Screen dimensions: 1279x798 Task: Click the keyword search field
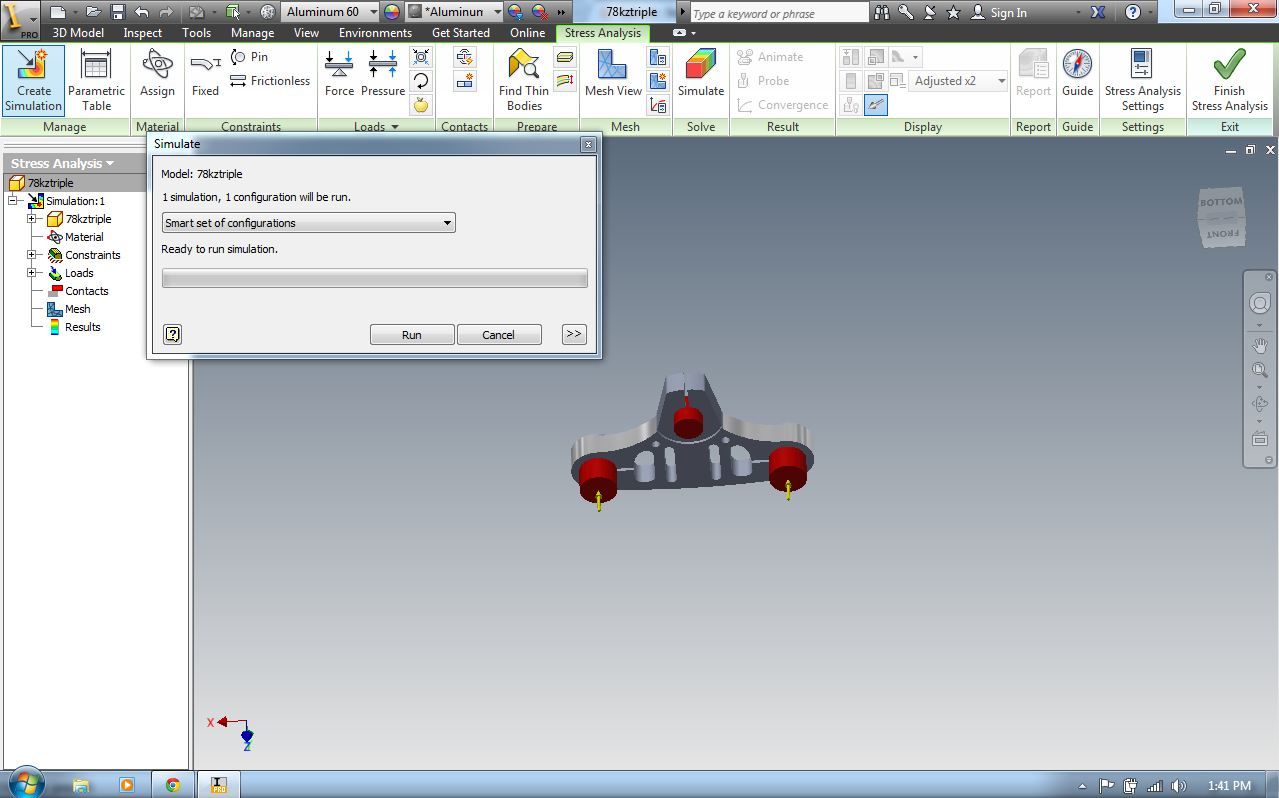point(778,12)
